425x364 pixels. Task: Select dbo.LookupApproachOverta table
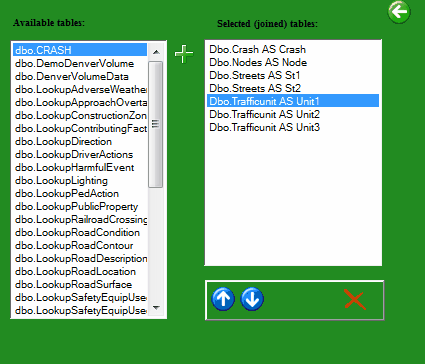click(80, 102)
